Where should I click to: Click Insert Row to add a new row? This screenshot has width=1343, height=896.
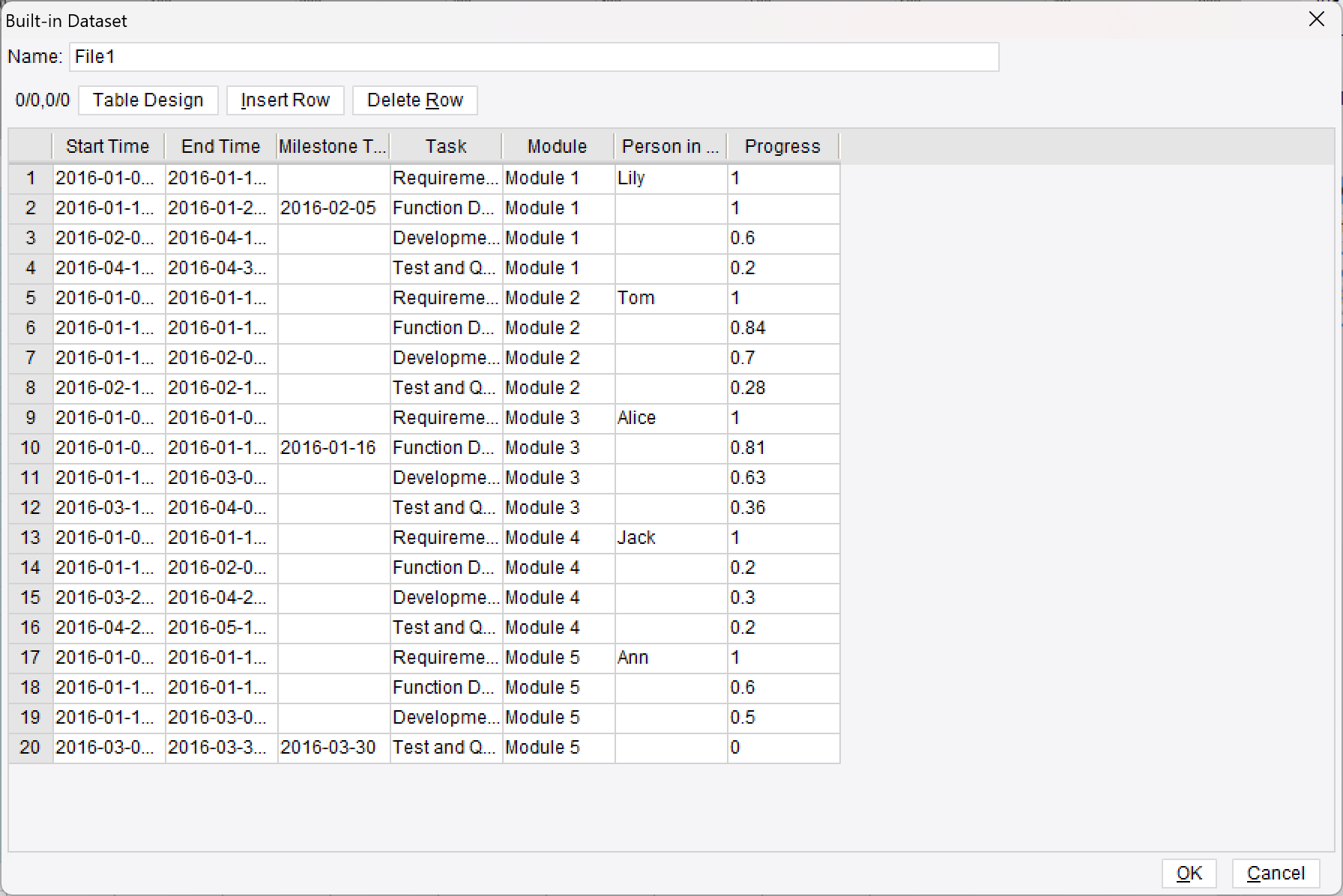coord(285,100)
